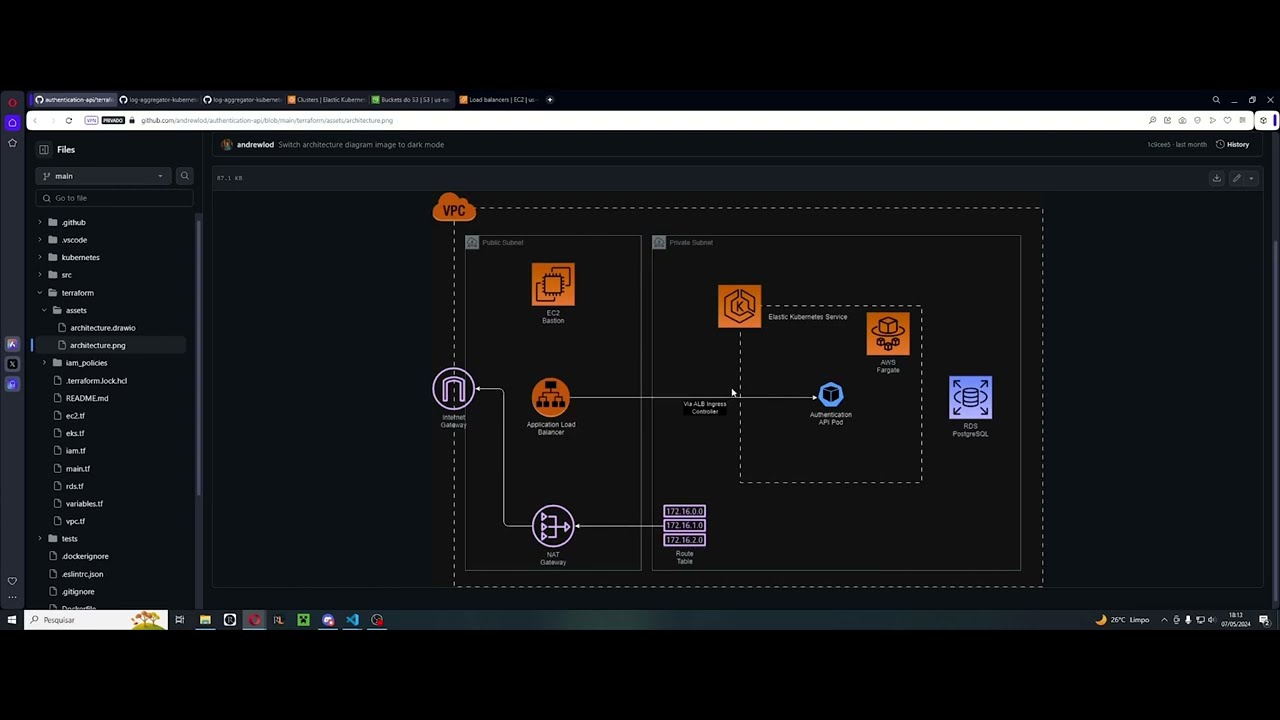Image resolution: width=1280 pixels, height=720 pixels.
Task: Collapse the assets folder
Action: coord(44,310)
